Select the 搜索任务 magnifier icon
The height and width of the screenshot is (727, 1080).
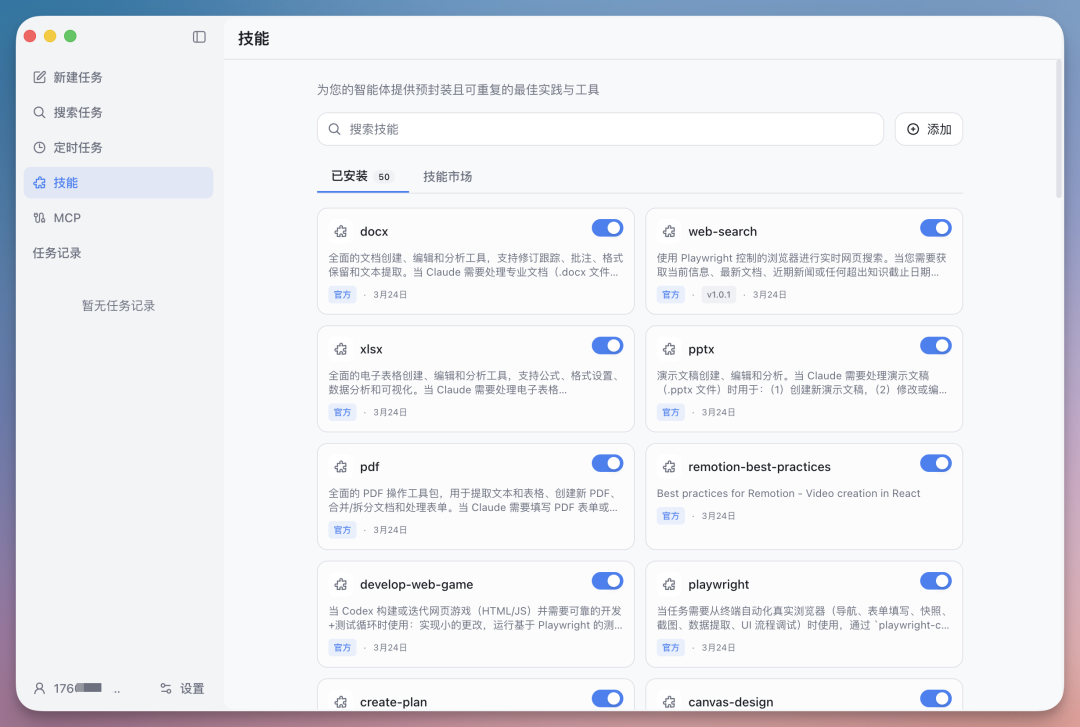coord(41,112)
